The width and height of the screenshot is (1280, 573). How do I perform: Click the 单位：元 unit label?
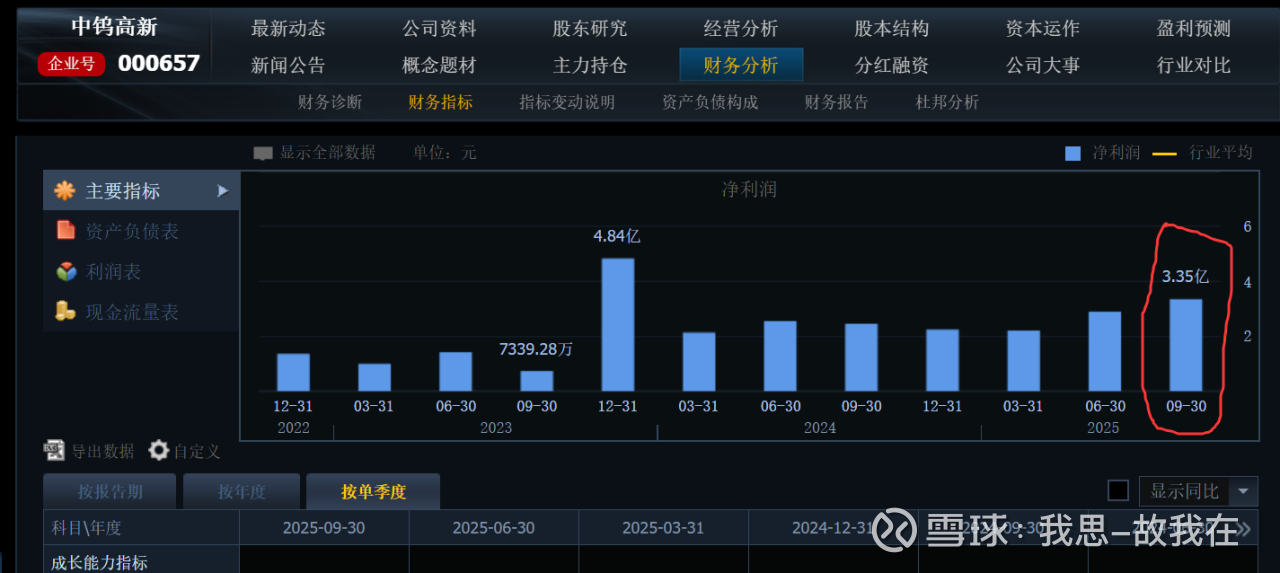click(445, 152)
